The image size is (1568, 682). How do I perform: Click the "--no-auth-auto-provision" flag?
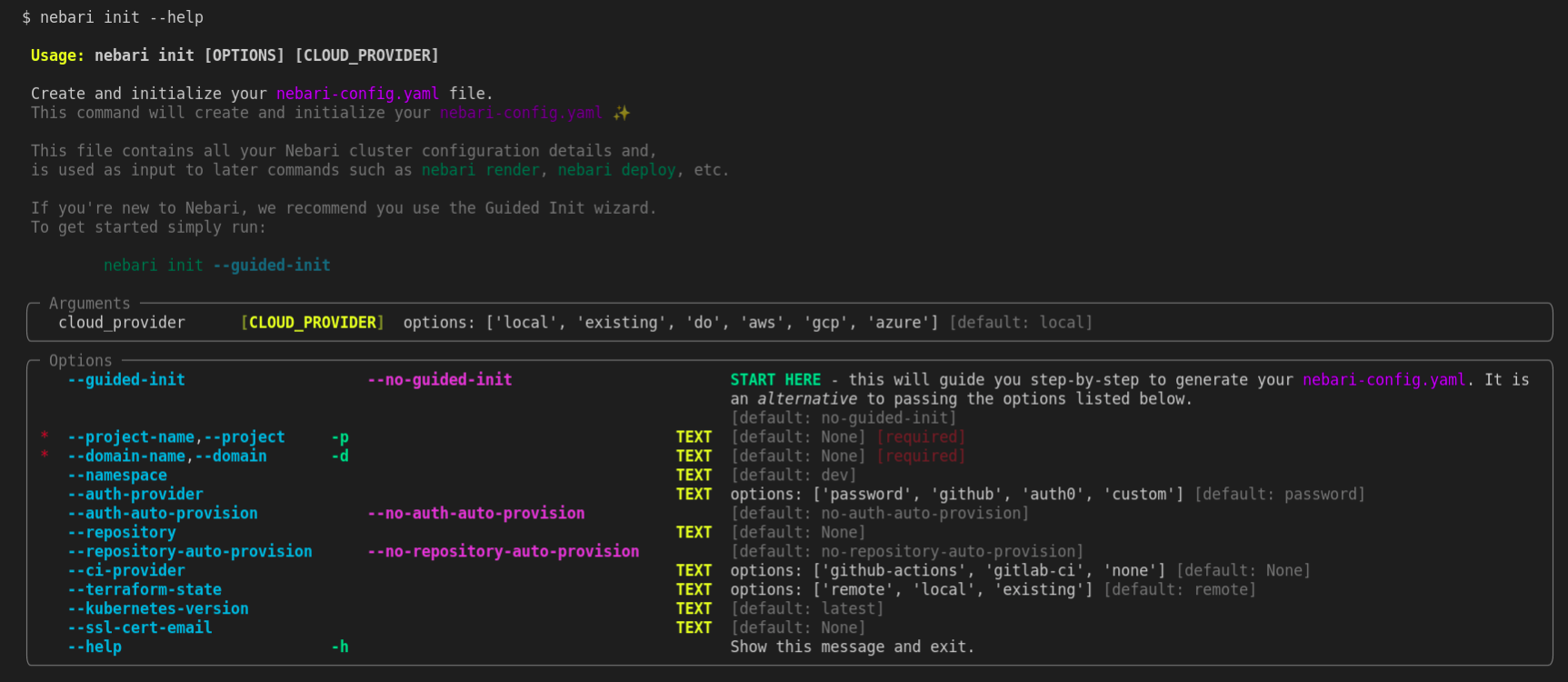click(476, 514)
